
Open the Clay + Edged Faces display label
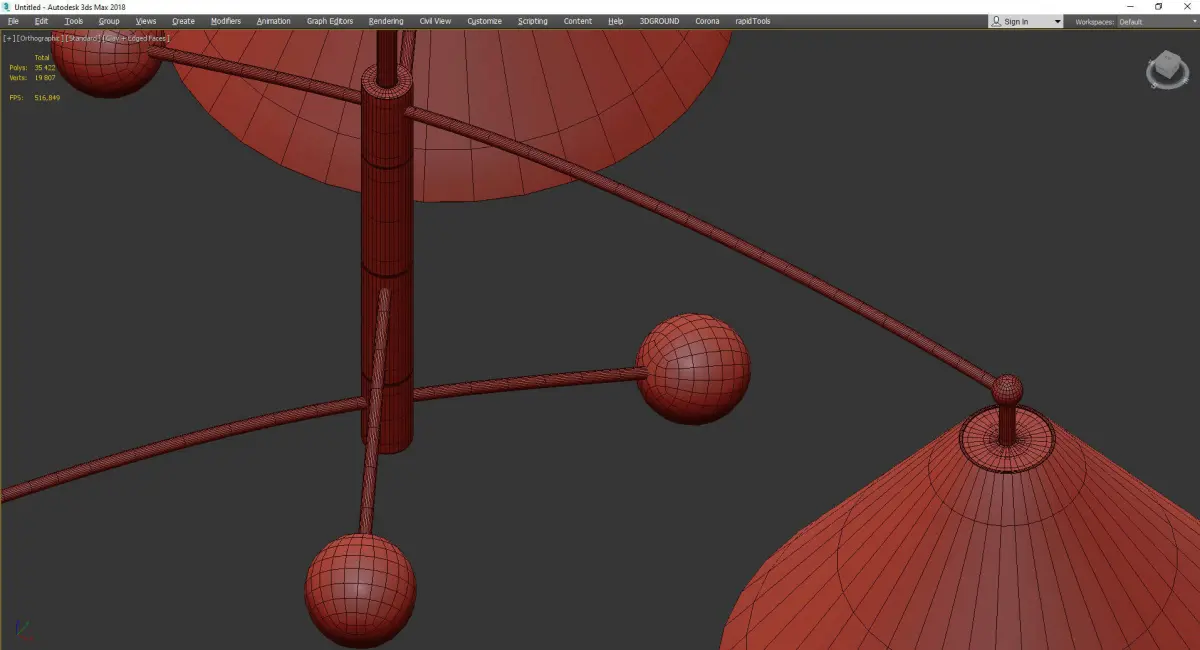136,38
